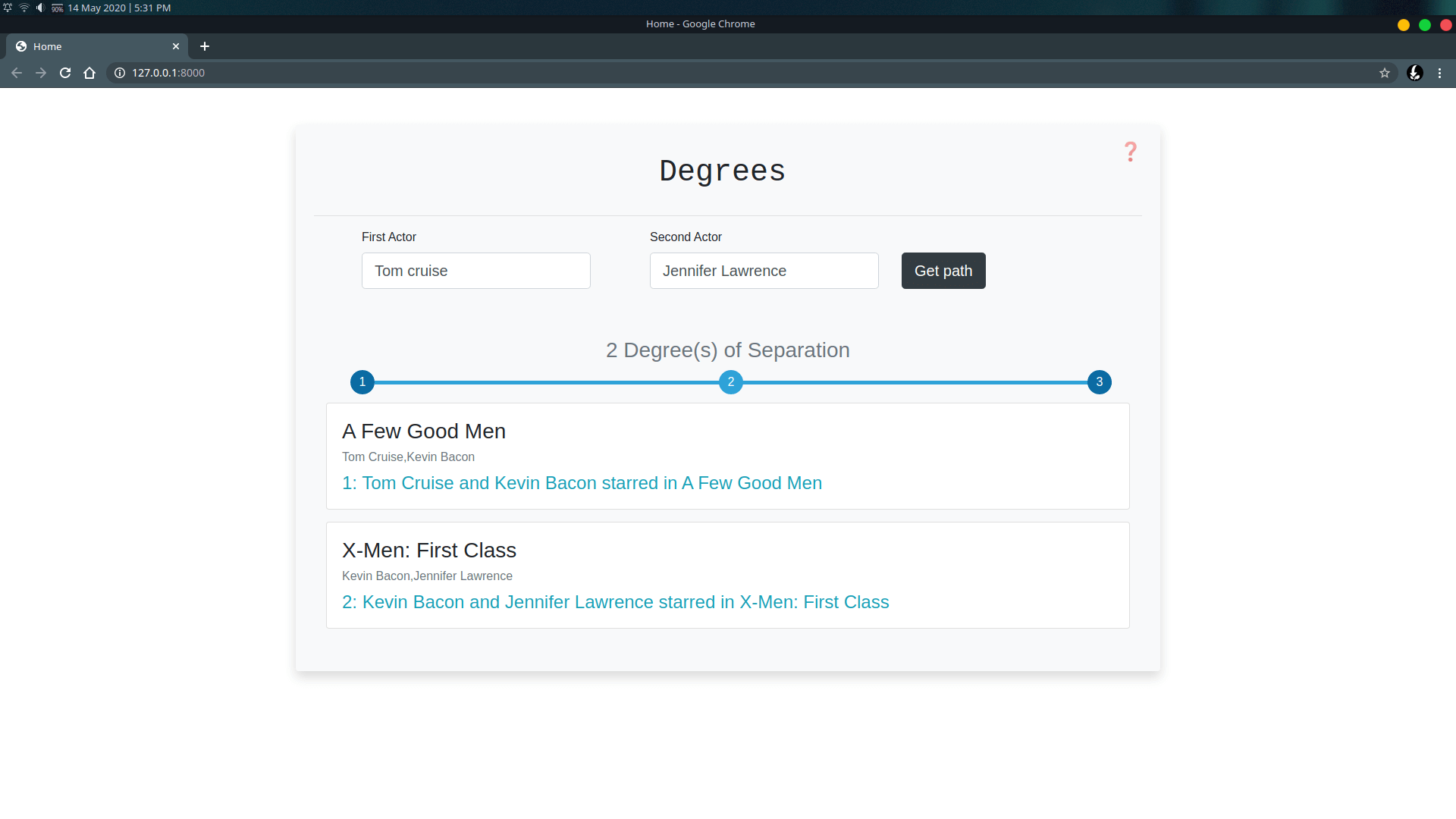Click the Second Actor input field
Screen dimensions: 1456x819
pos(764,270)
